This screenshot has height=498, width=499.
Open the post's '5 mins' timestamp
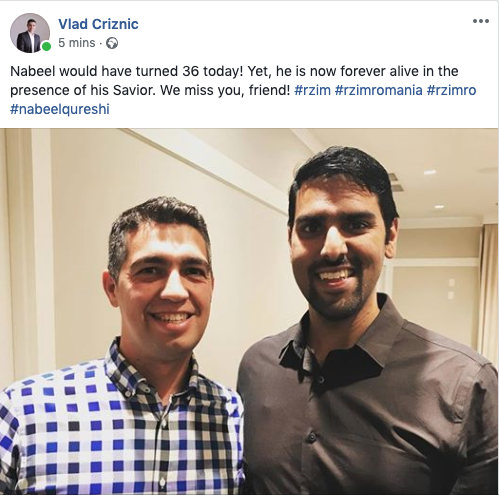[x=77, y=43]
